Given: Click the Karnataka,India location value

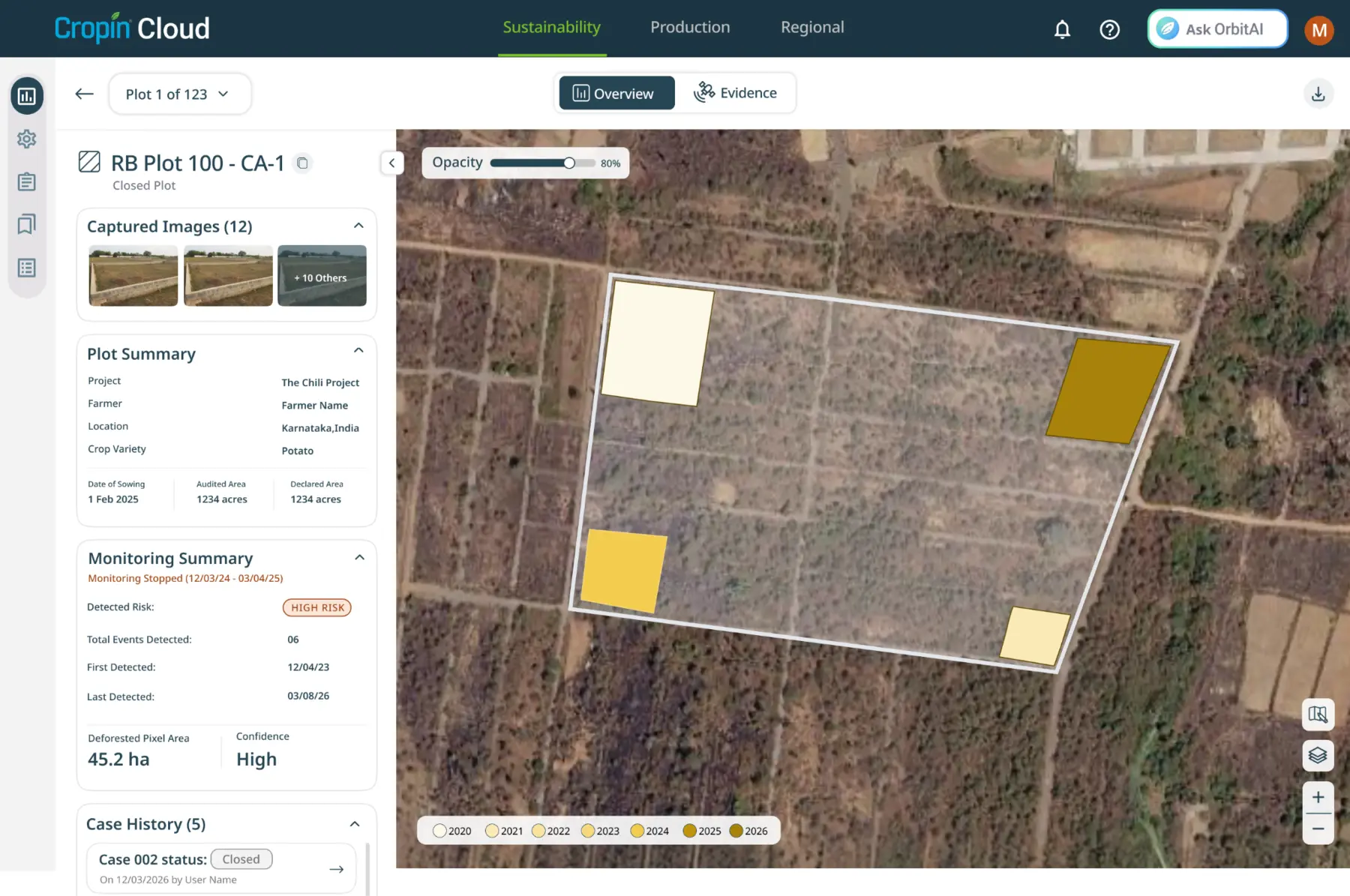Looking at the screenshot, I should click(320, 428).
